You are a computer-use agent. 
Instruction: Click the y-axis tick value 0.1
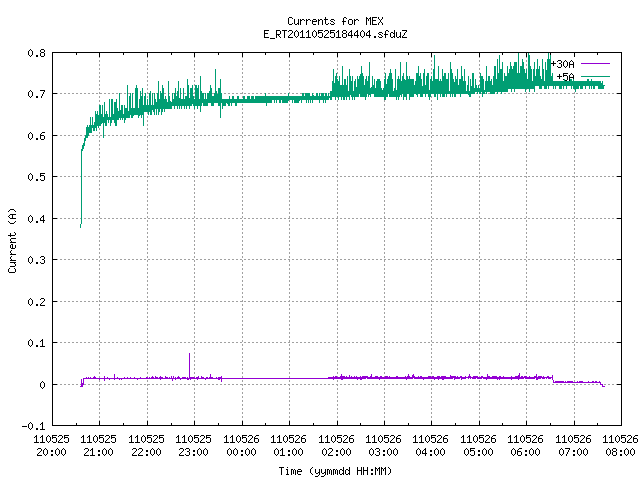(x=36, y=343)
